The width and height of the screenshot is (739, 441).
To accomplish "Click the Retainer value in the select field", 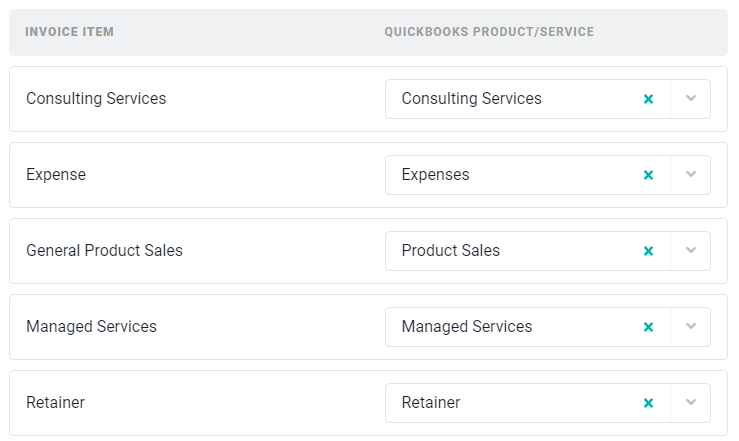I will click(431, 403).
